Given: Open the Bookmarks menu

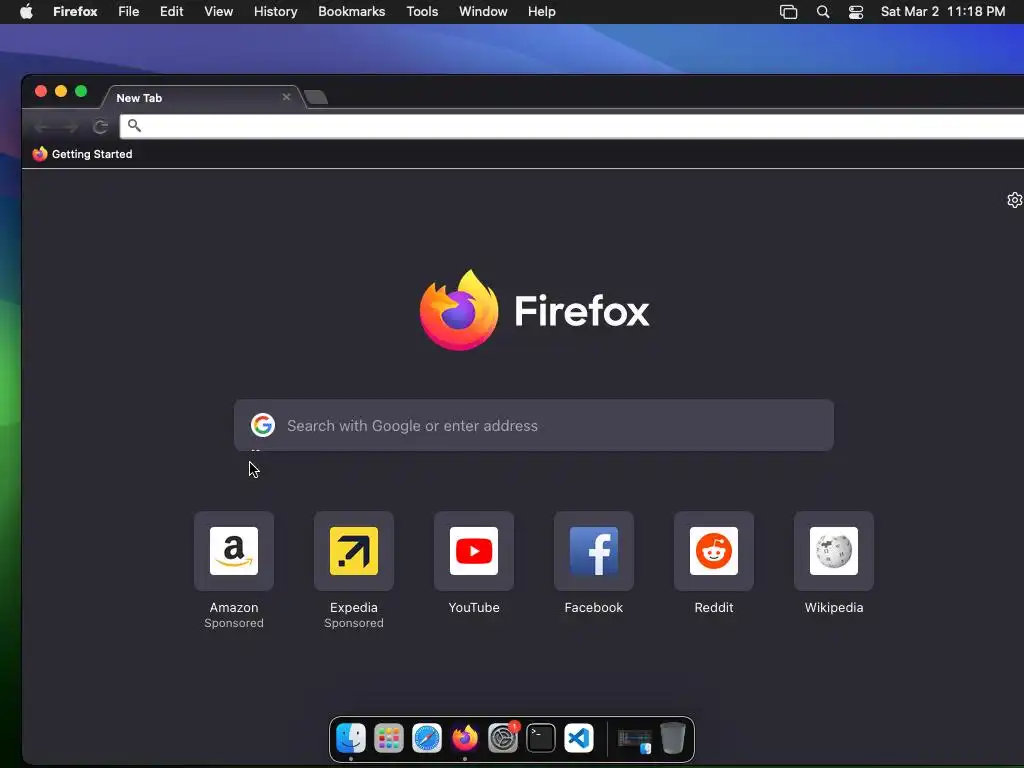Looking at the screenshot, I should 351,12.
